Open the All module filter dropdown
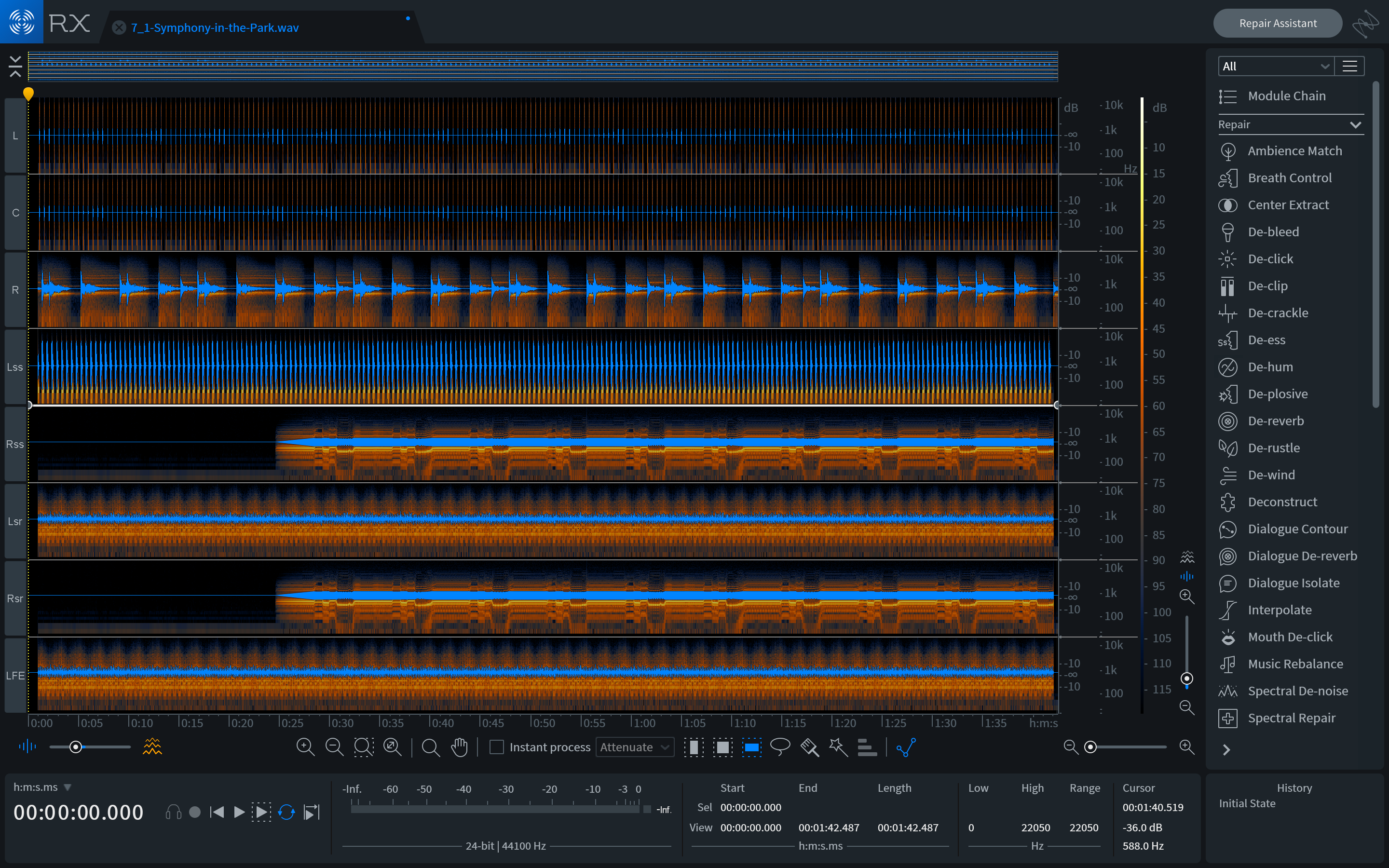The height and width of the screenshot is (868, 1389). coord(1275,66)
